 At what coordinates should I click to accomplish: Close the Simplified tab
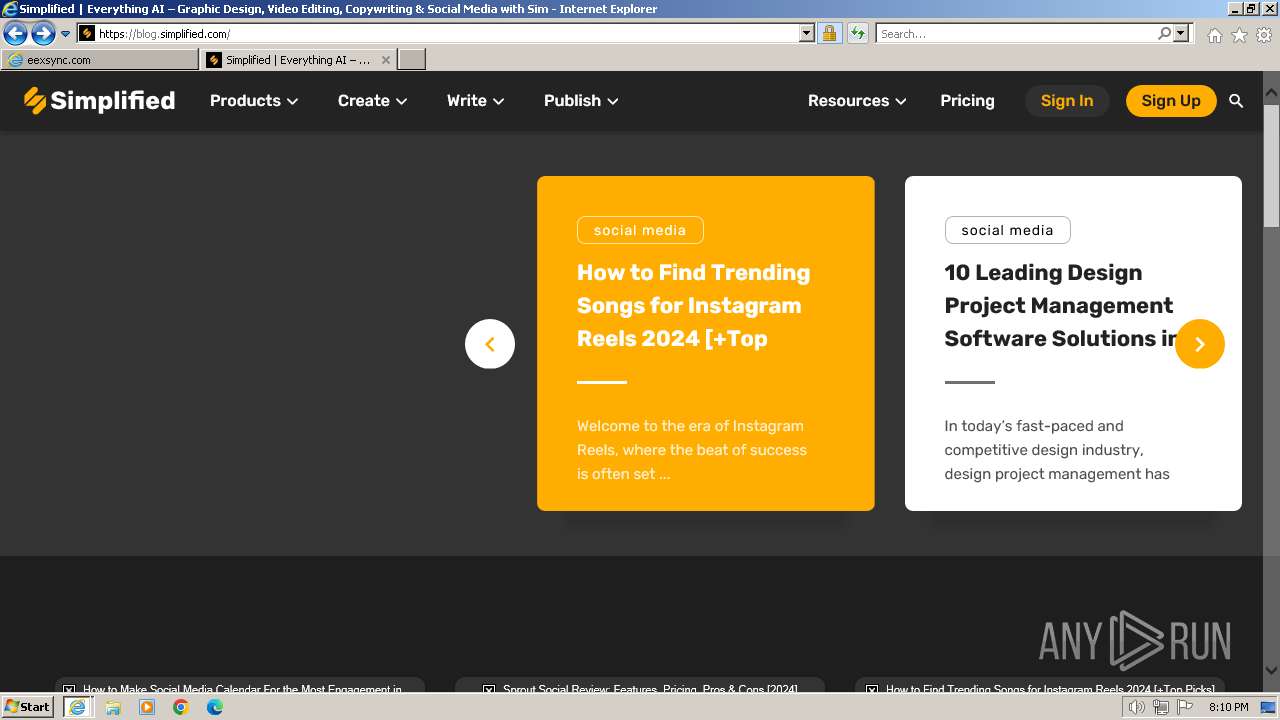tap(386, 60)
